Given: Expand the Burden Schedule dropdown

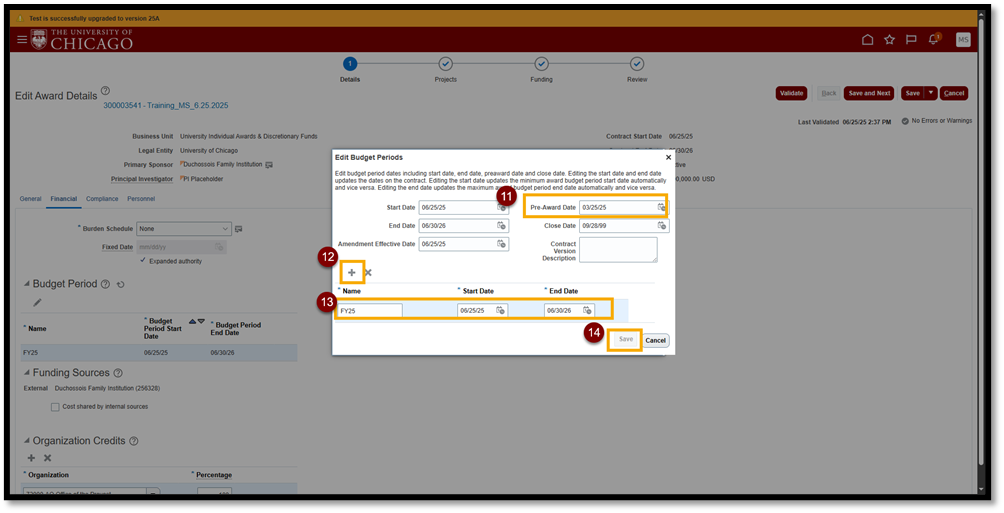Looking at the screenshot, I should [x=224, y=228].
